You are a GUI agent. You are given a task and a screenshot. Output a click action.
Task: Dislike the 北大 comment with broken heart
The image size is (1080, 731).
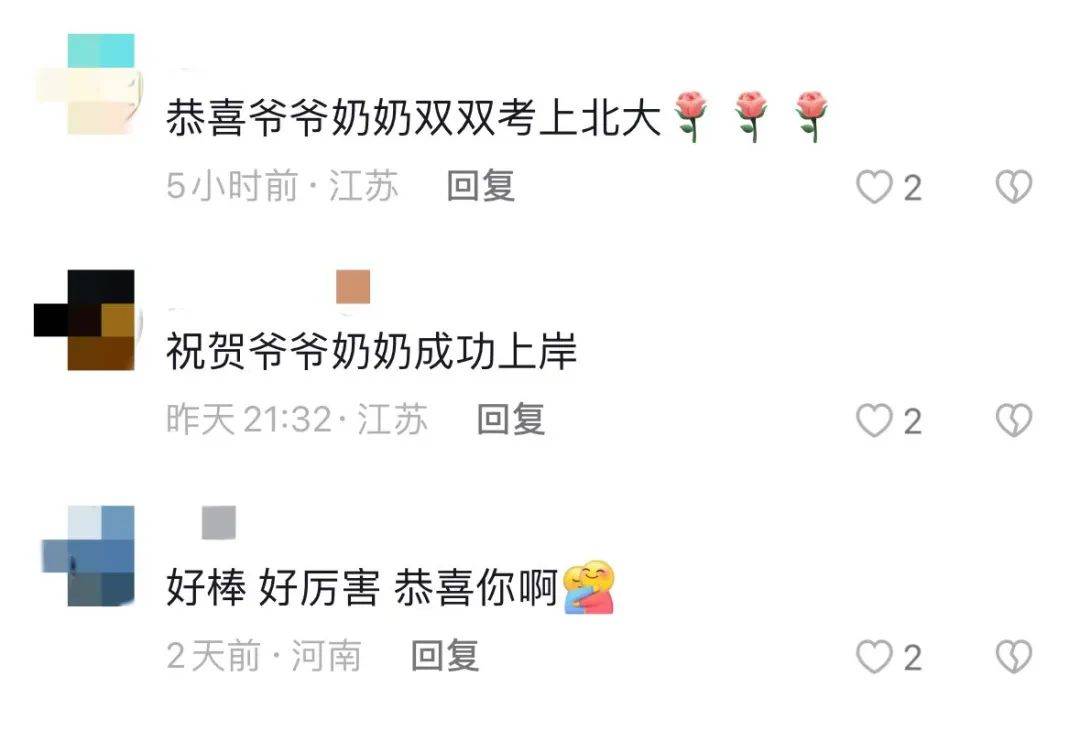coord(1014,187)
